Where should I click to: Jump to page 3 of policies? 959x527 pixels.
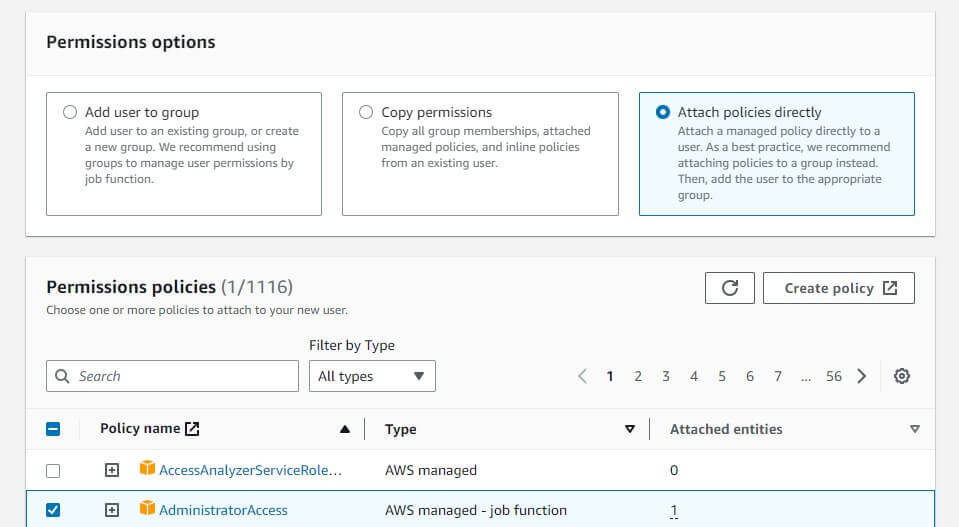[666, 376]
